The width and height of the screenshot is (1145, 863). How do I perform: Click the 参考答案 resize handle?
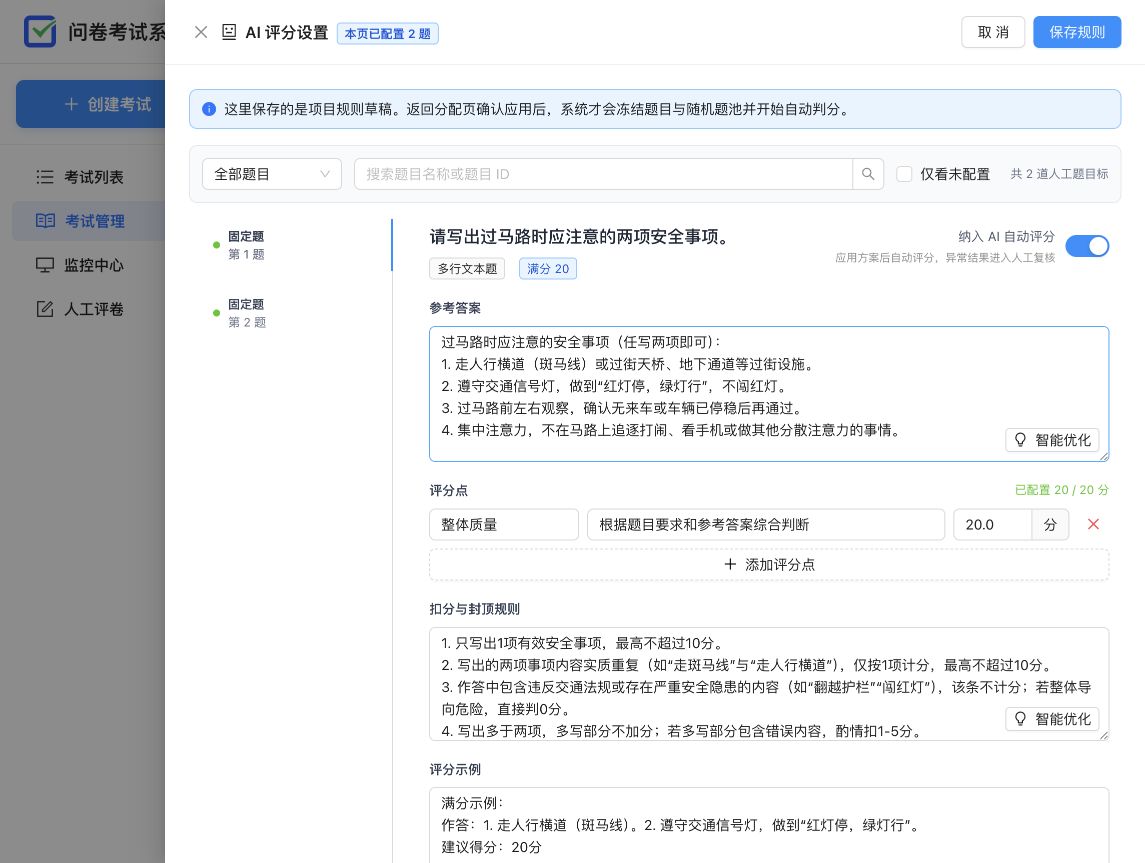coord(1104,456)
